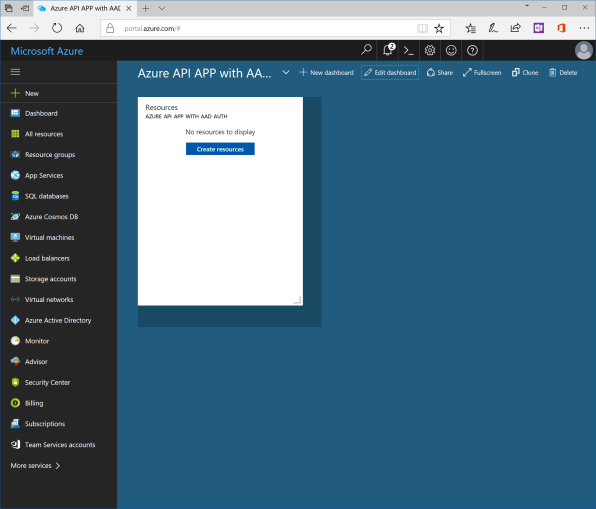Open a new browser tab
Screen dimensions: 596x509
tap(145, 8)
